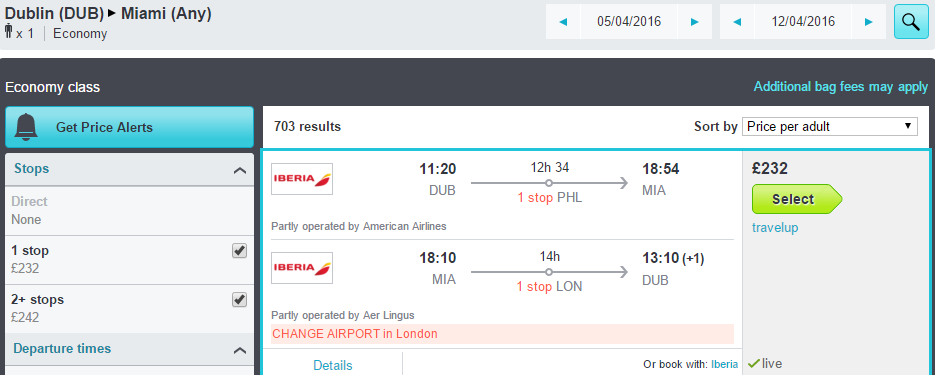The width and height of the screenshot is (935, 375).
Task: Select the £232 Iberia flight
Action: pos(797,199)
